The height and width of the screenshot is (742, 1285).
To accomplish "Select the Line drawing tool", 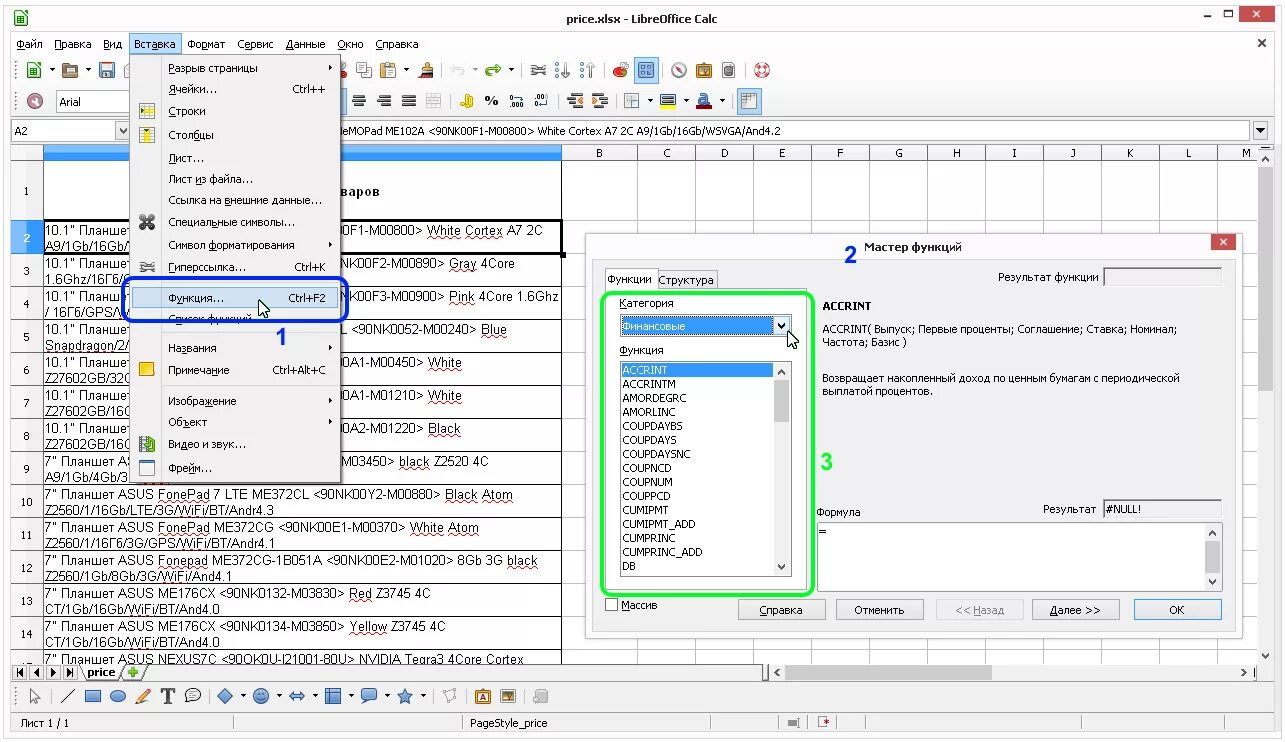I will coord(68,696).
